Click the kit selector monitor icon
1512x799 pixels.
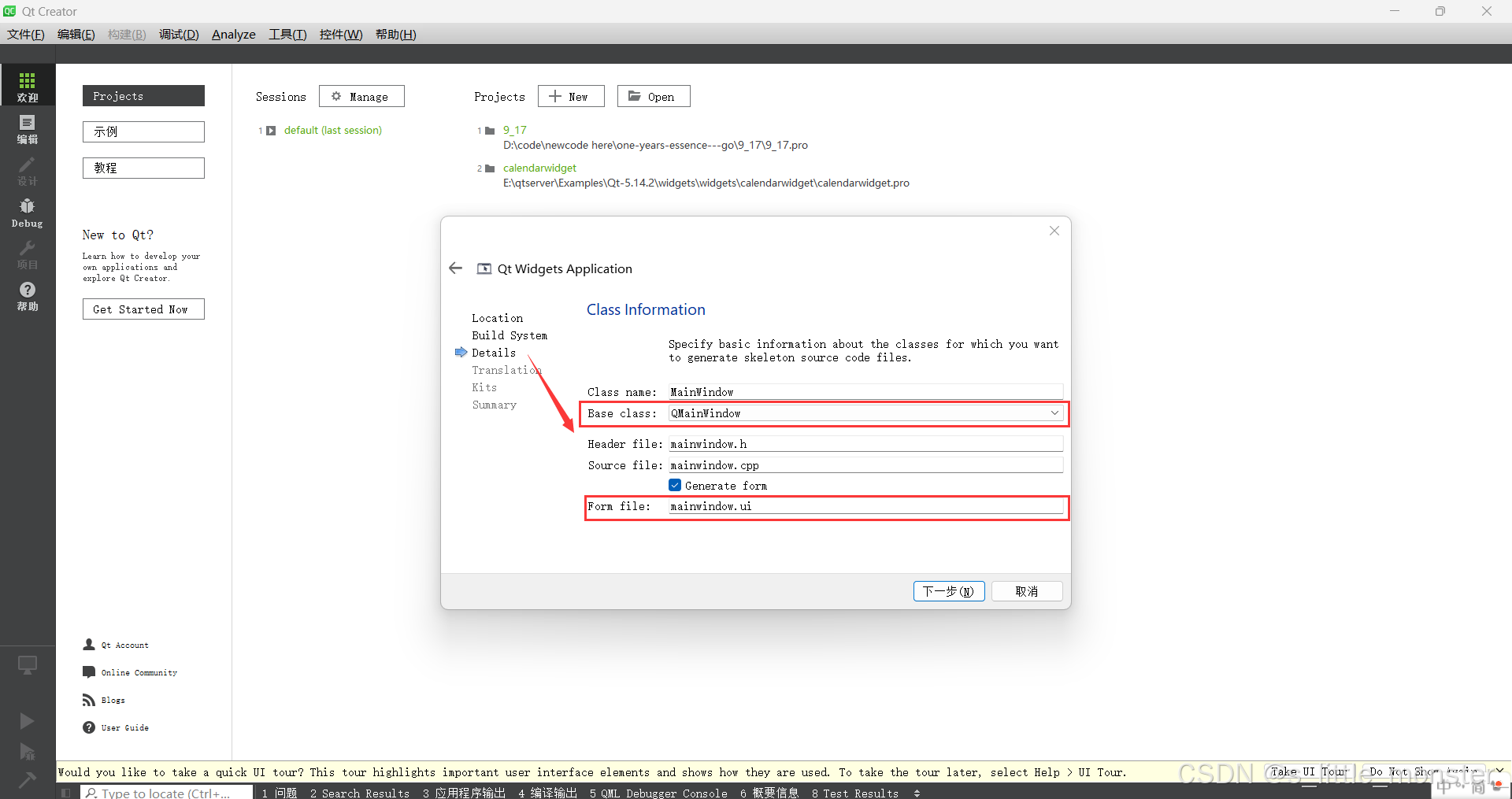[28, 665]
